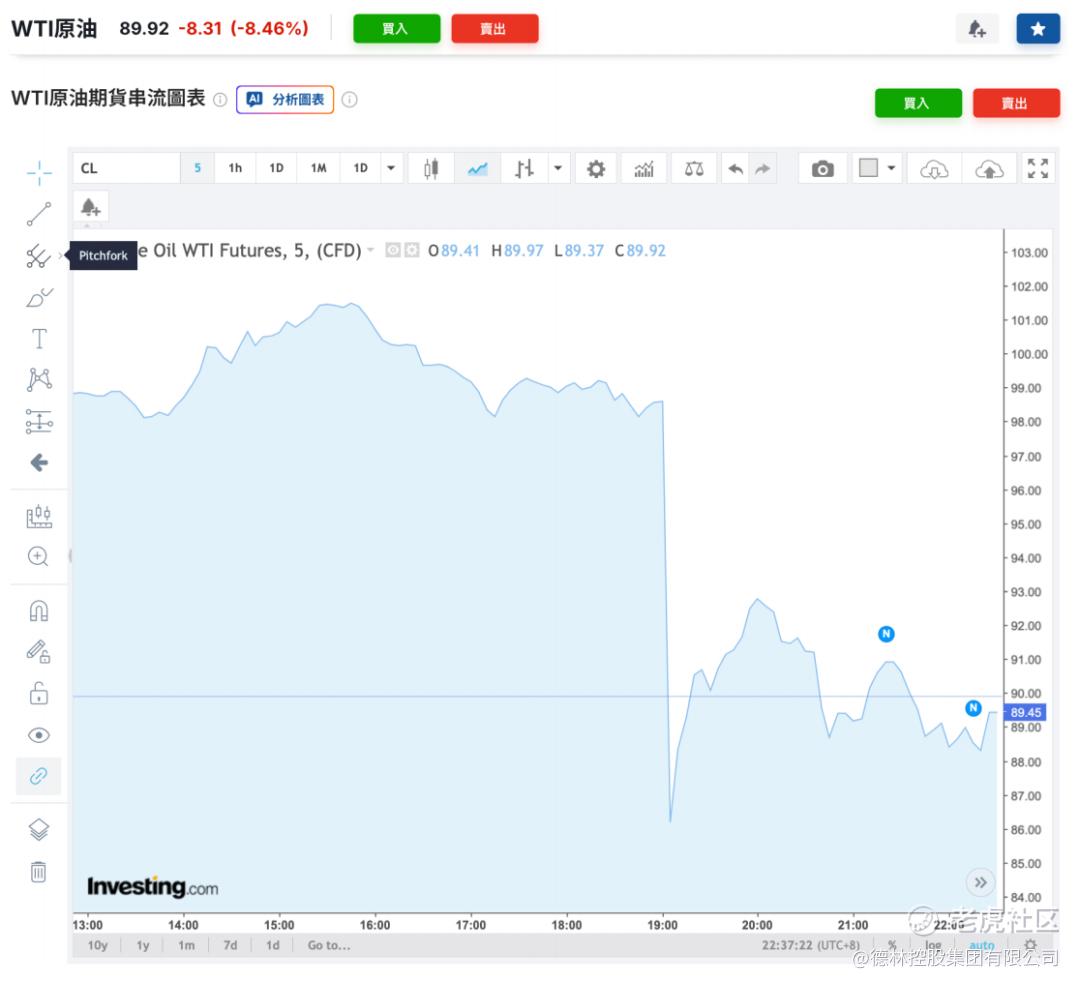Screen dimensions: 1080x983
Task: Open chart properties gear in toolbar
Action: 596,169
